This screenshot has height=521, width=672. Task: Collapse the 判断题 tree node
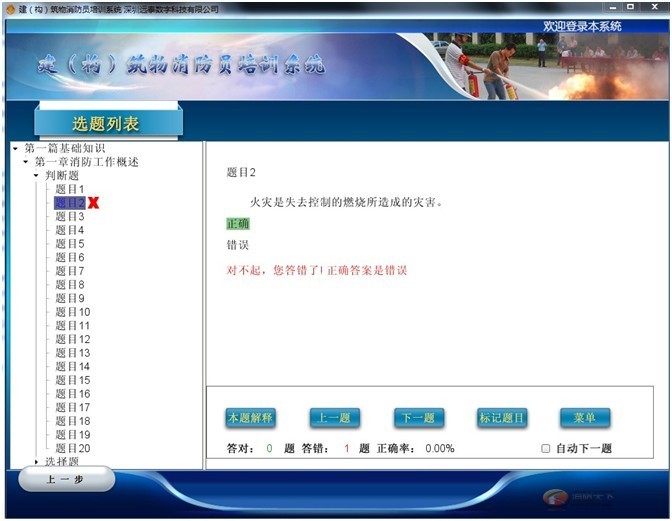pyautogui.click(x=36, y=176)
